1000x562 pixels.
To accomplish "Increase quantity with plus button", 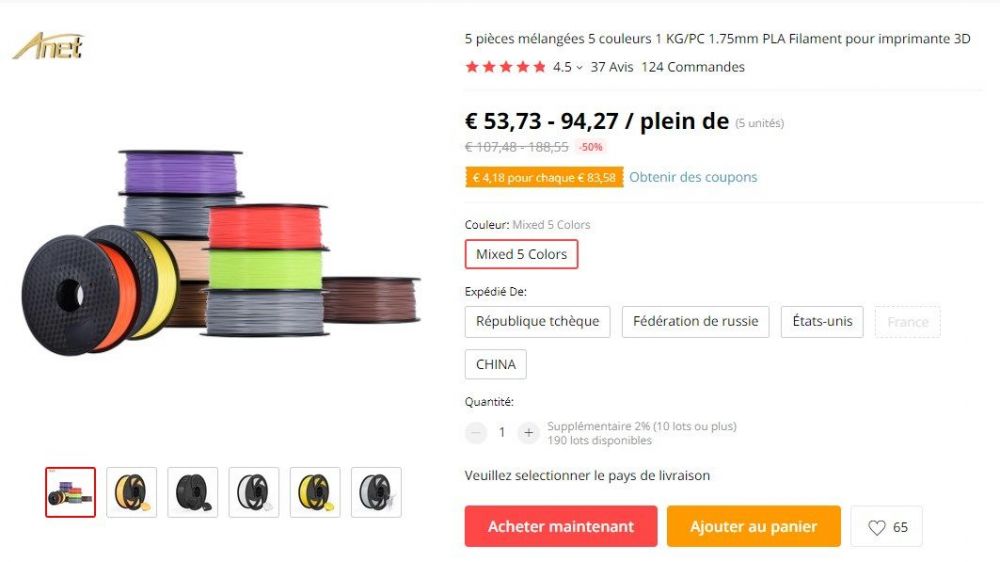I will [528, 433].
